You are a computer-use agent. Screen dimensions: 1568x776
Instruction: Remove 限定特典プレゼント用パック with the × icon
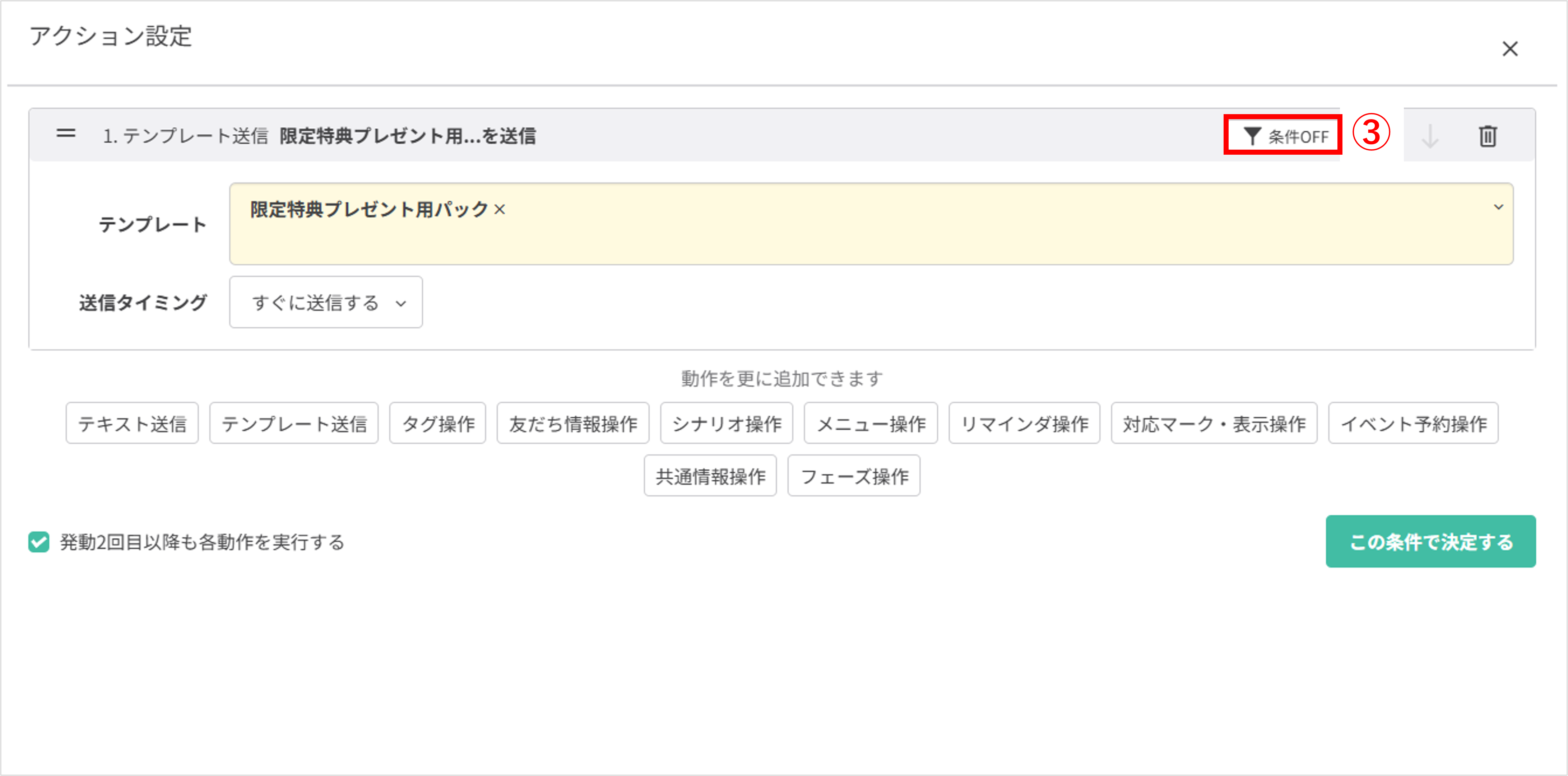(x=500, y=209)
